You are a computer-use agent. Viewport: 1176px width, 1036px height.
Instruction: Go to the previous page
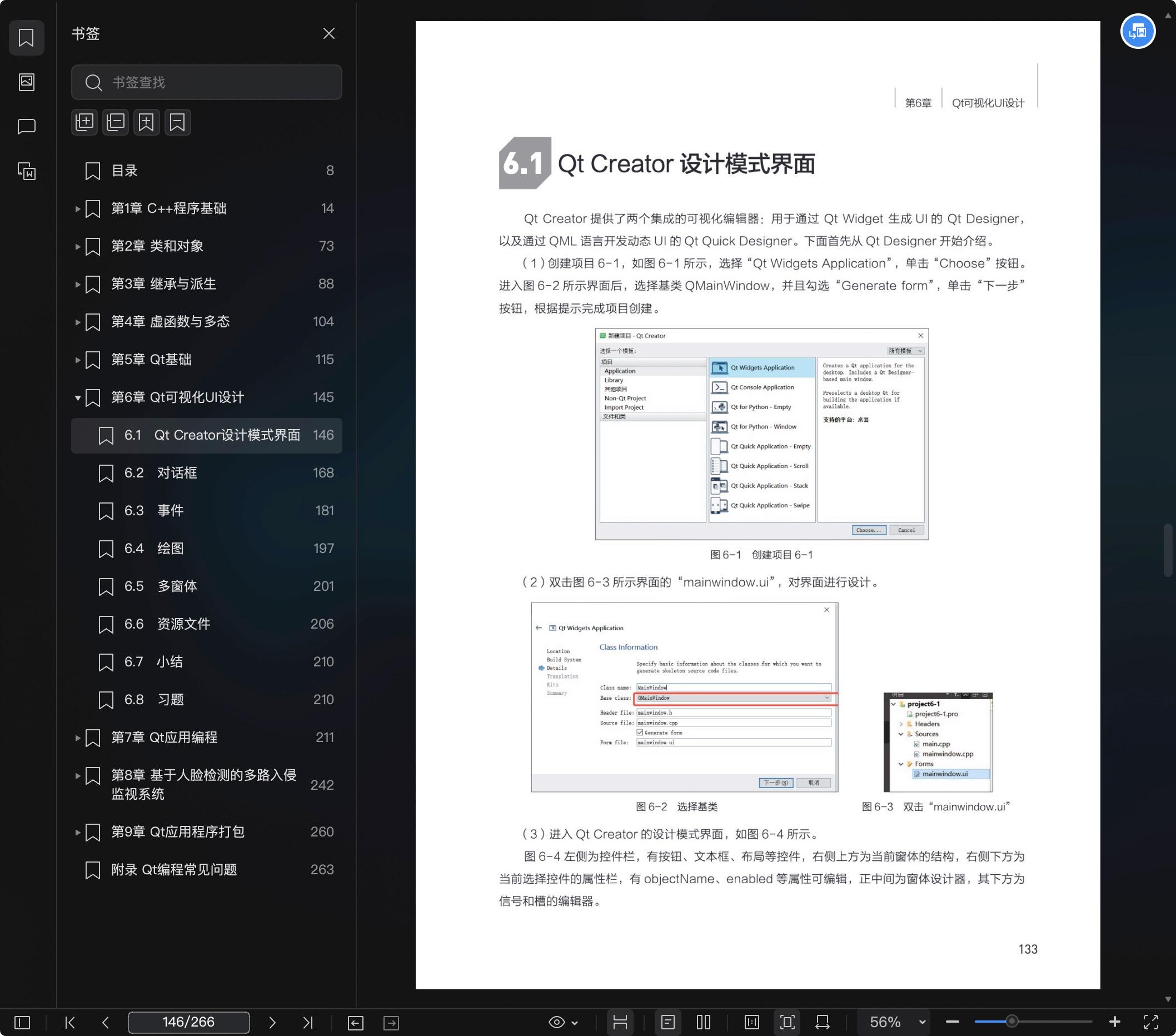[105, 1022]
